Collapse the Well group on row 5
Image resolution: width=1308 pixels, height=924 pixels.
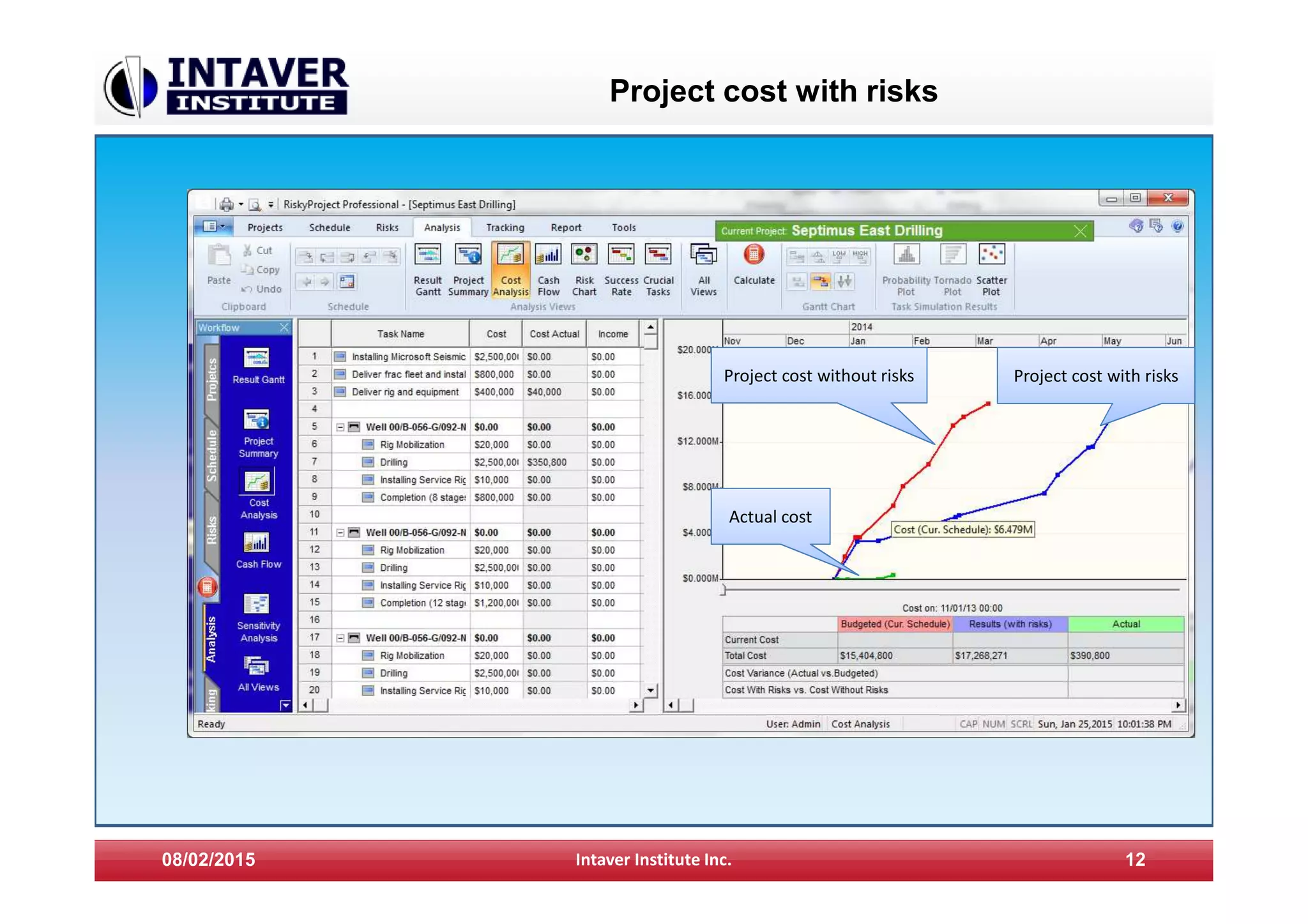click(340, 427)
